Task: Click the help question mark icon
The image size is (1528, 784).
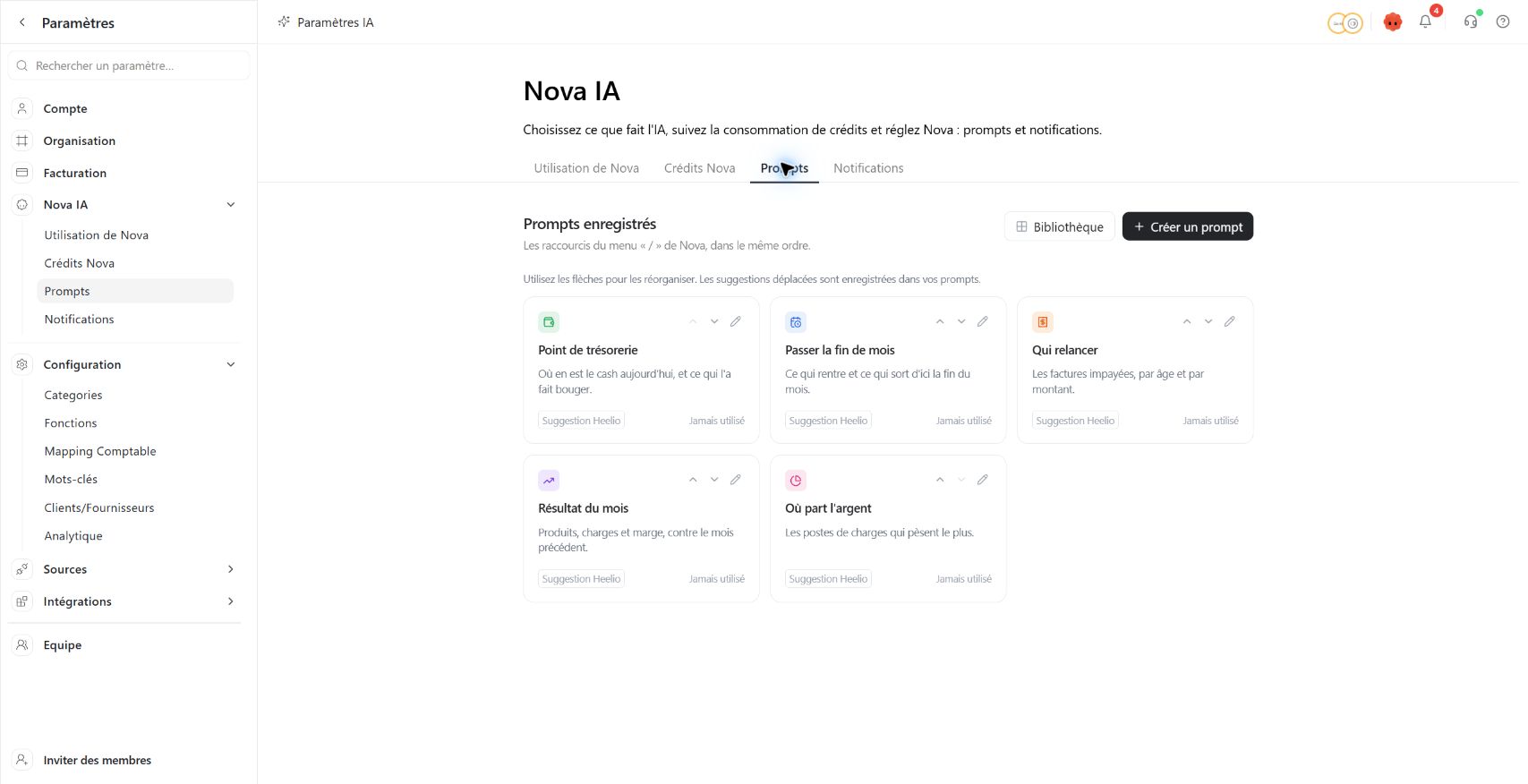Action: [x=1503, y=21]
